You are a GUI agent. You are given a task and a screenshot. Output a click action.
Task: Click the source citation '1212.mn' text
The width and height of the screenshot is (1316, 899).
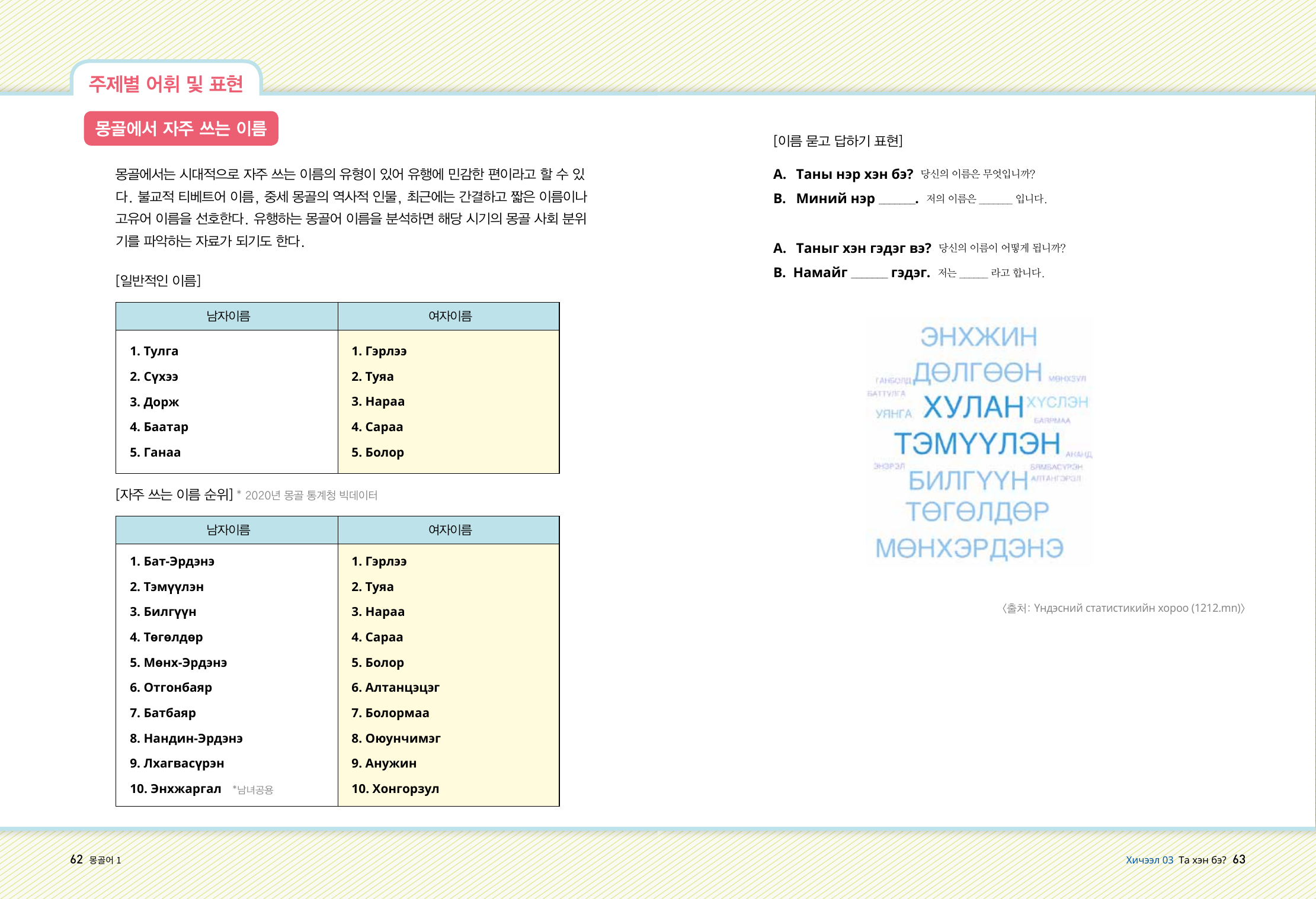coord(1216,608)
